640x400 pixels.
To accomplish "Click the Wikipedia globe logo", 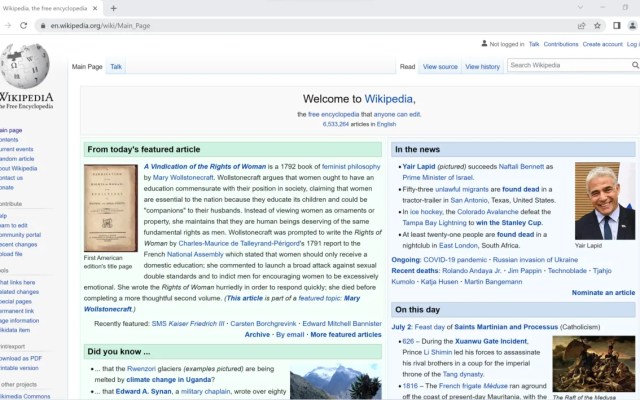I will 25,65.
